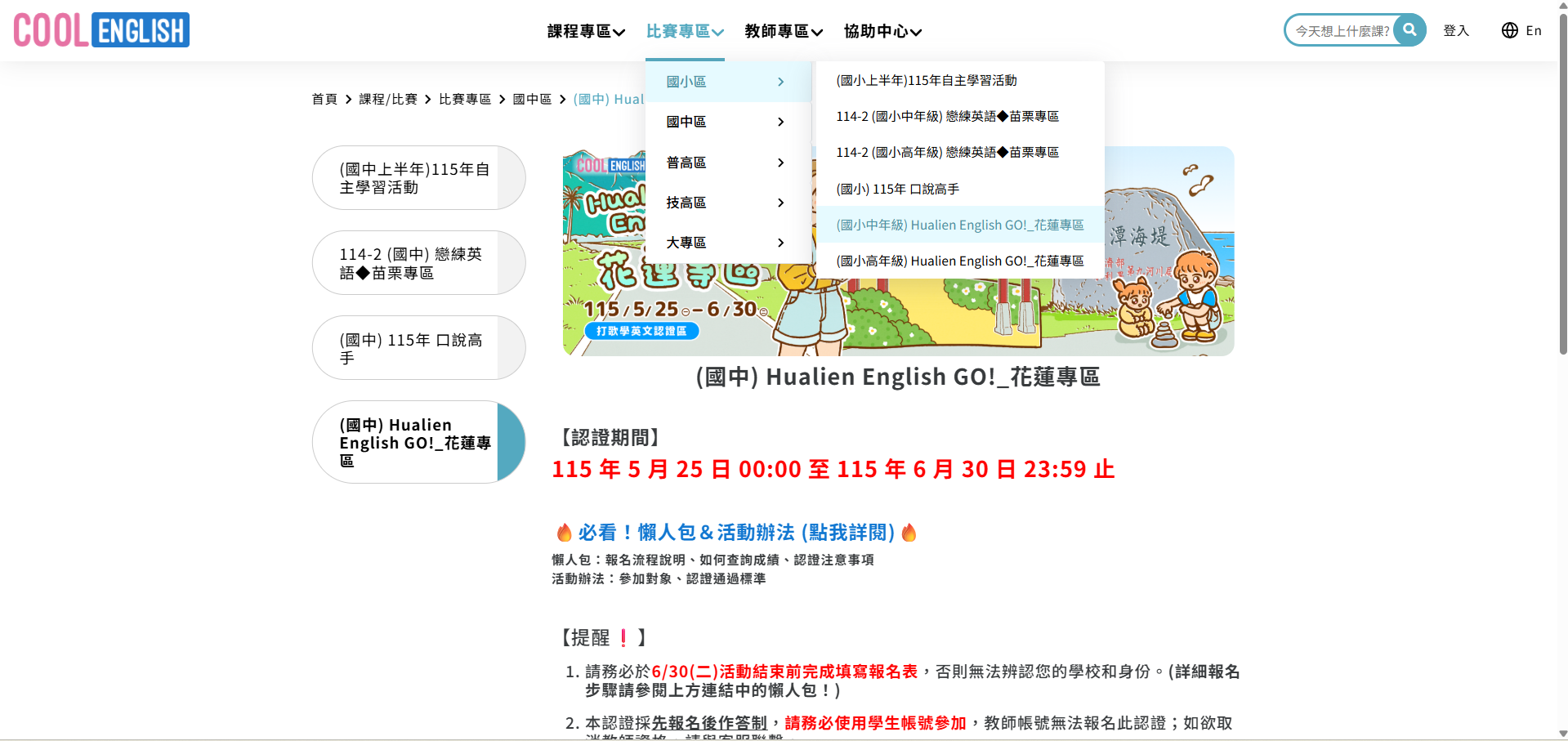The image size is (1568, 741).
Task: Click the search input field
Action: pos(1342,30)
